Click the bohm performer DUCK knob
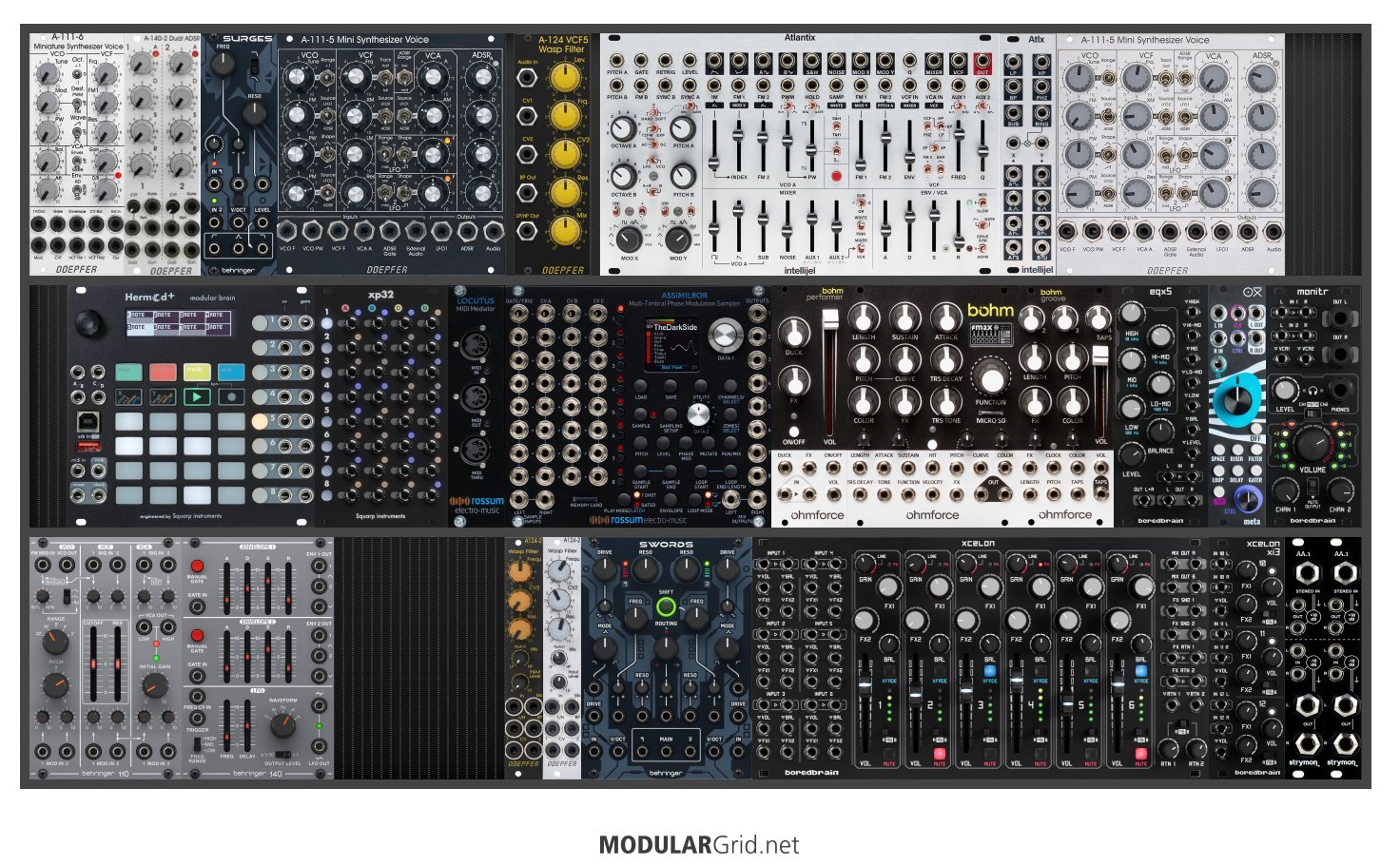The width and height of the screenshot is (1400, 865). pos(793,333)
